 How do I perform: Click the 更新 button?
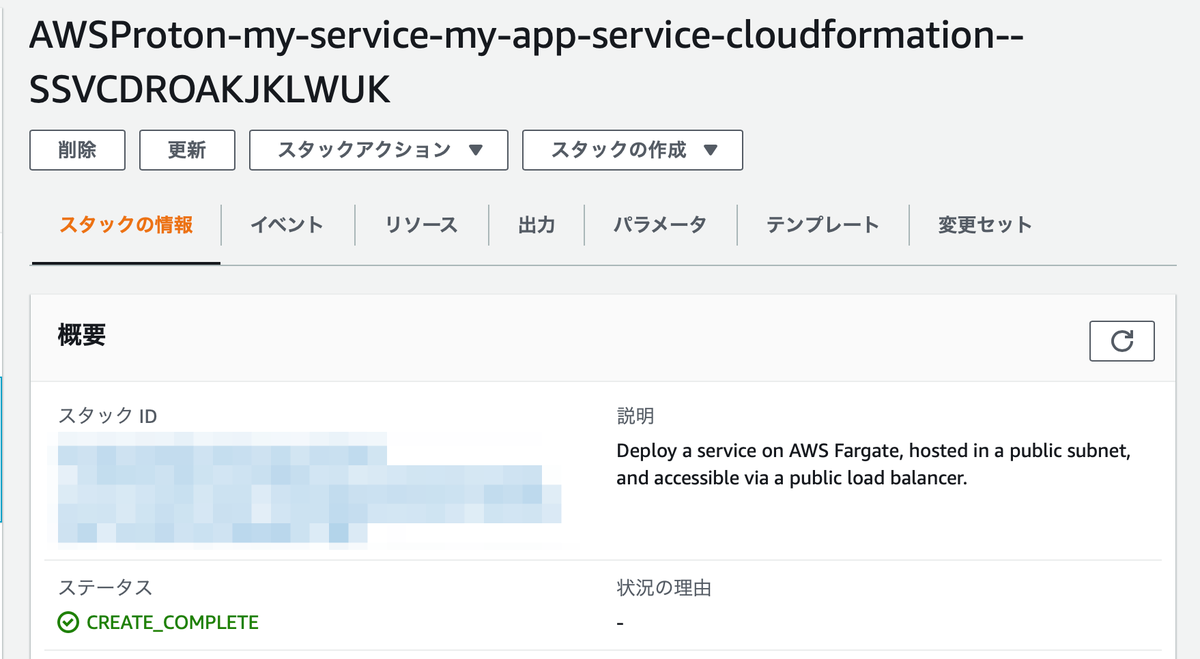(187, 150)
